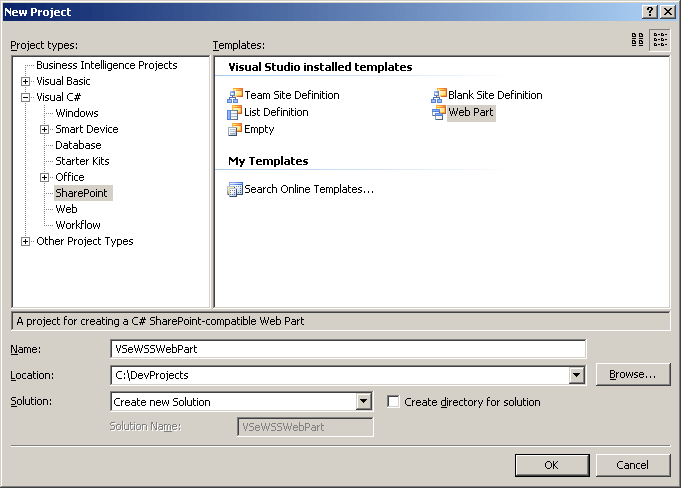The image size is (681, 488).
Task: Select SharePoint project type
Action: coord(81,193)
